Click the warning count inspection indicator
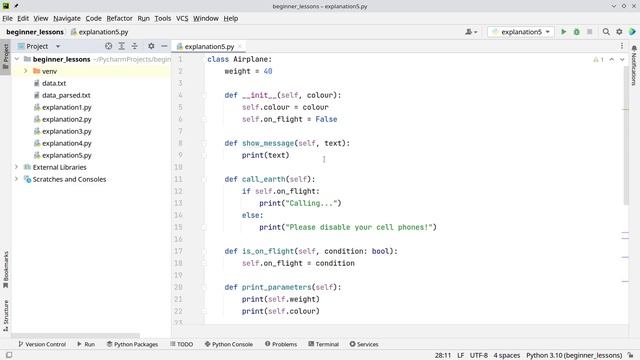This screenshot has height=360, width=640. (598, 60)
